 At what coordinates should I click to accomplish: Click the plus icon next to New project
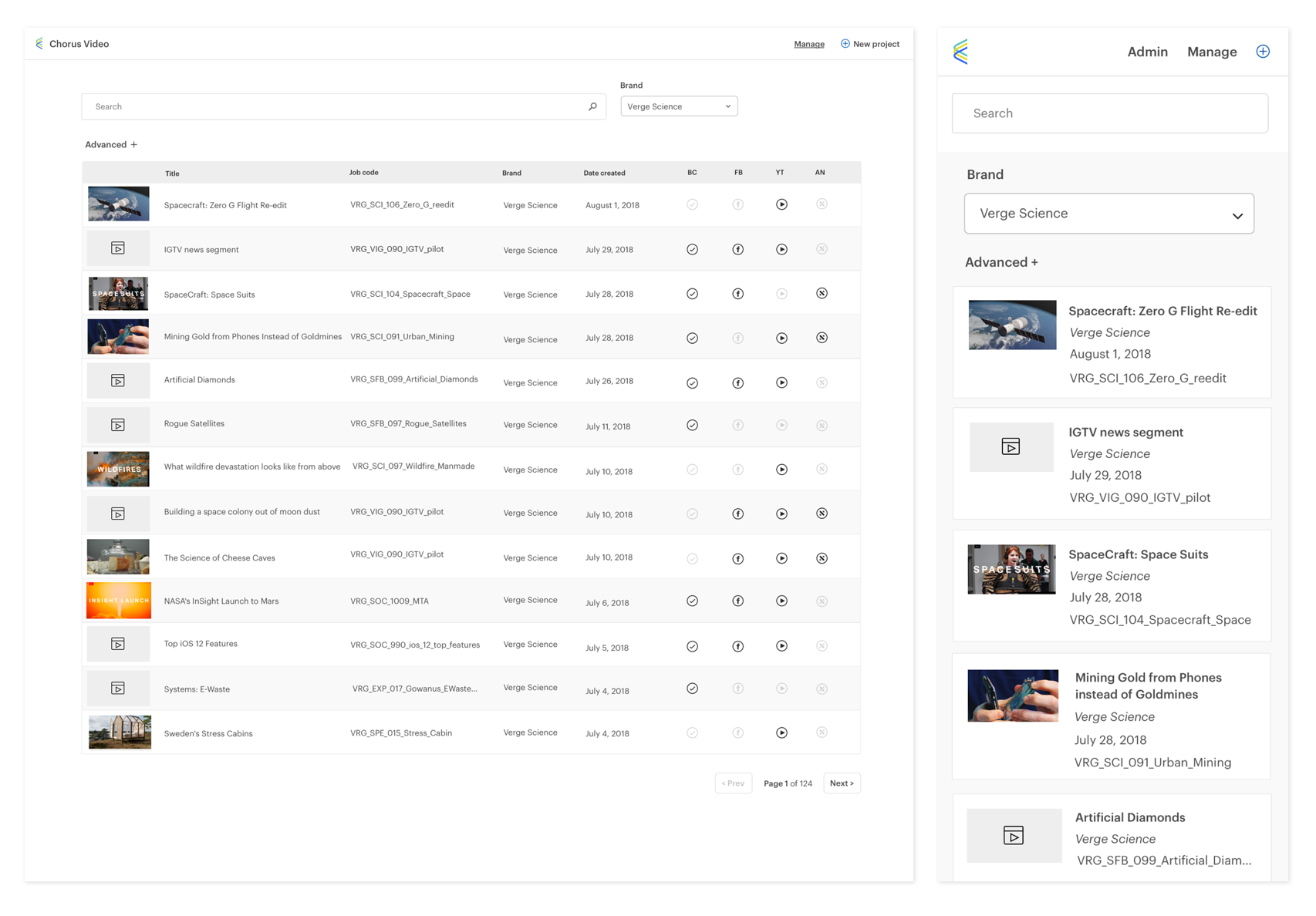point(845,44)
